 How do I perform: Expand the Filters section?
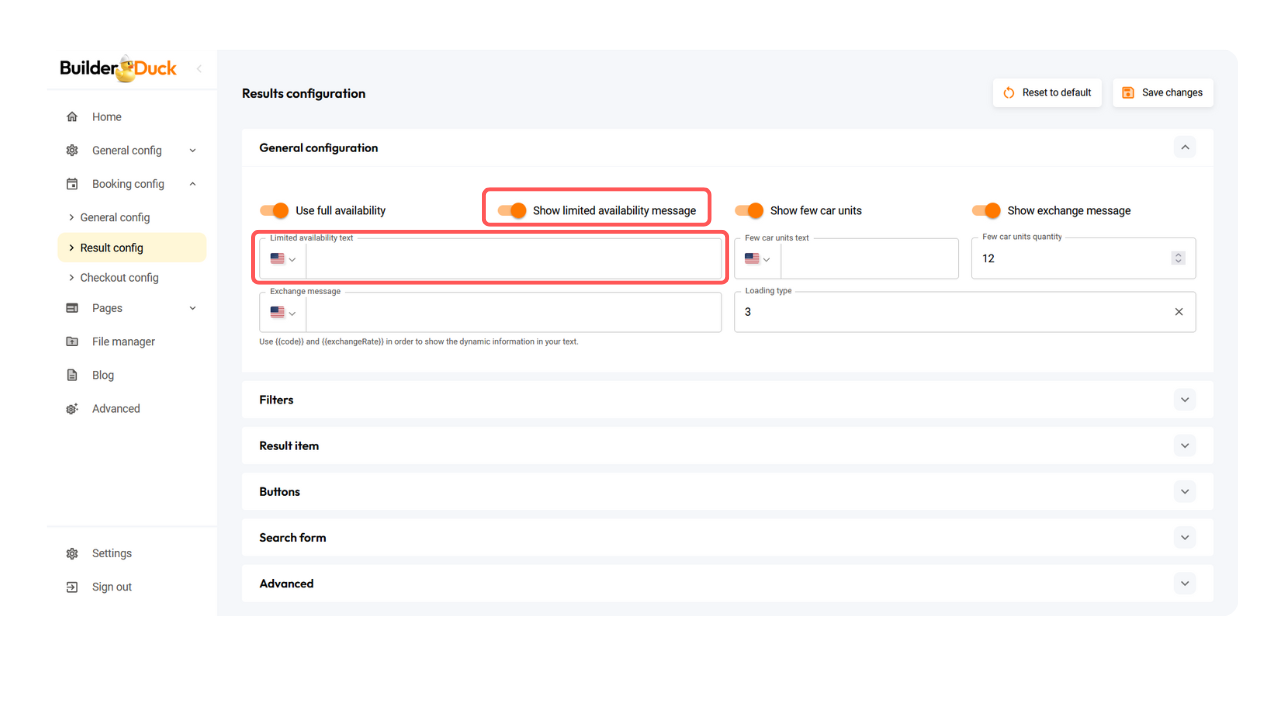(1184, 400)
